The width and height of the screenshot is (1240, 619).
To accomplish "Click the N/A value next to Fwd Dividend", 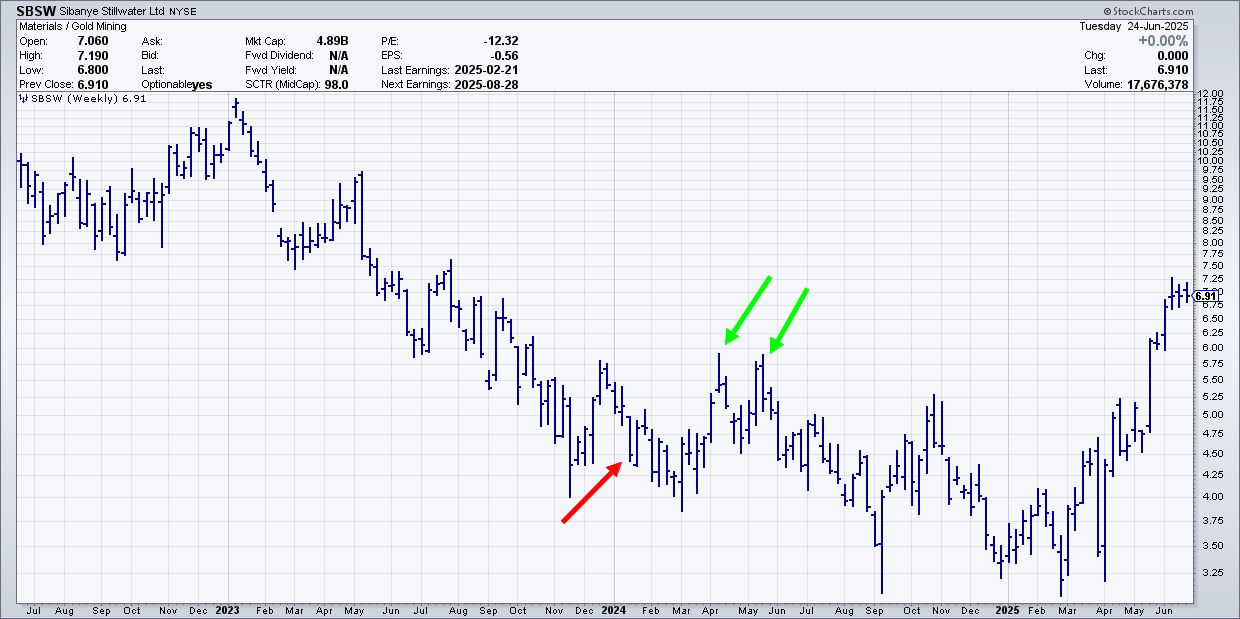I will 338,55.
